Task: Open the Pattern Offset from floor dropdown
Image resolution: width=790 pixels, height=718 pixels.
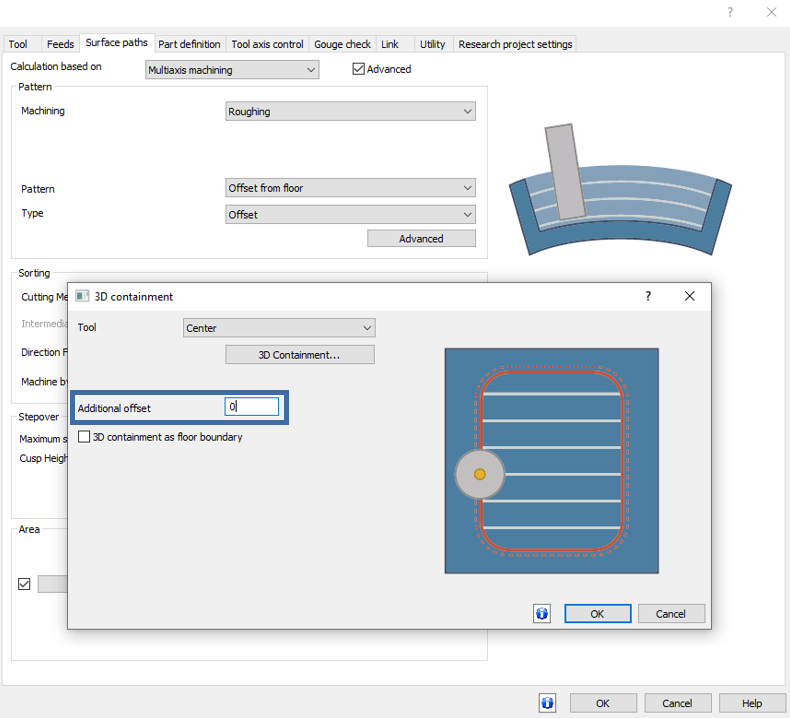Action: pyautogui.click(x=350, y=188)
